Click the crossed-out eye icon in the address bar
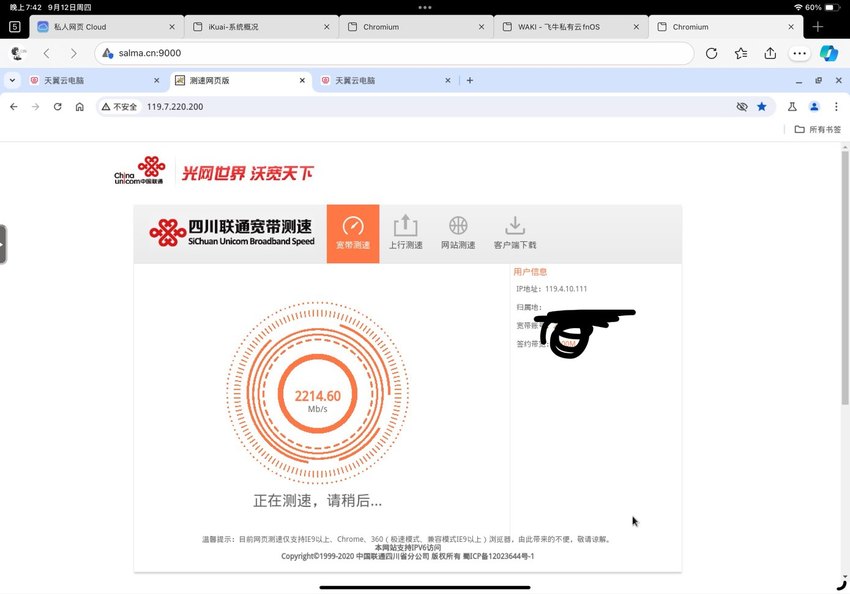 click(x=742, y=107)
